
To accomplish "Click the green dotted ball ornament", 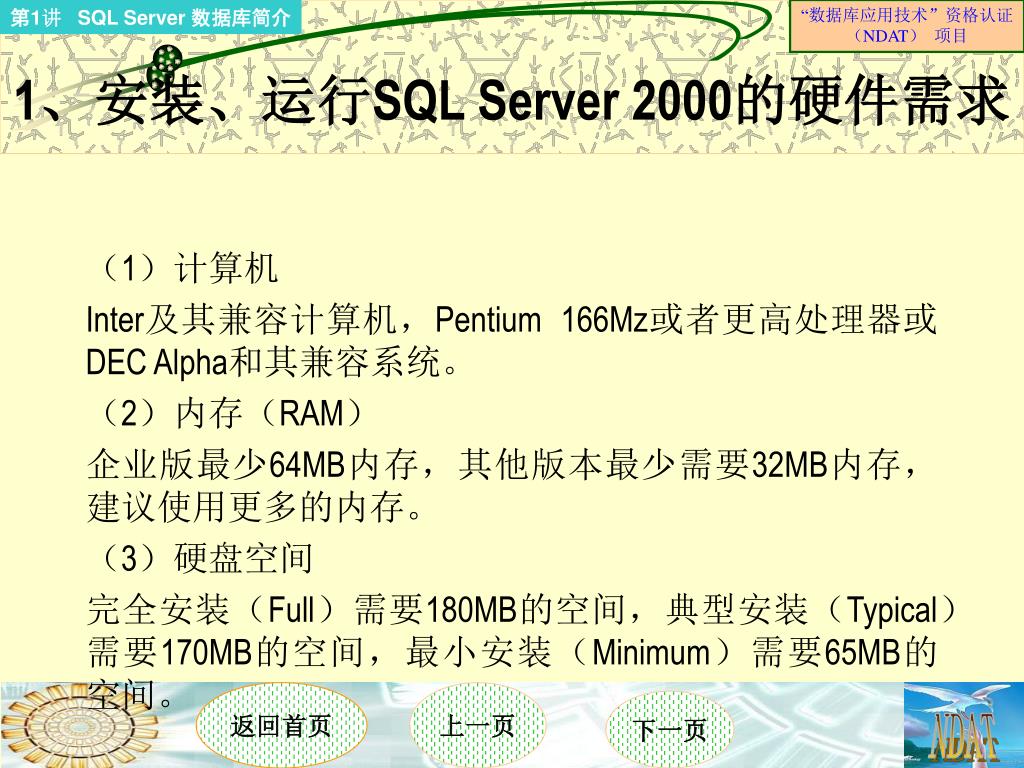I will pos(163,67).
